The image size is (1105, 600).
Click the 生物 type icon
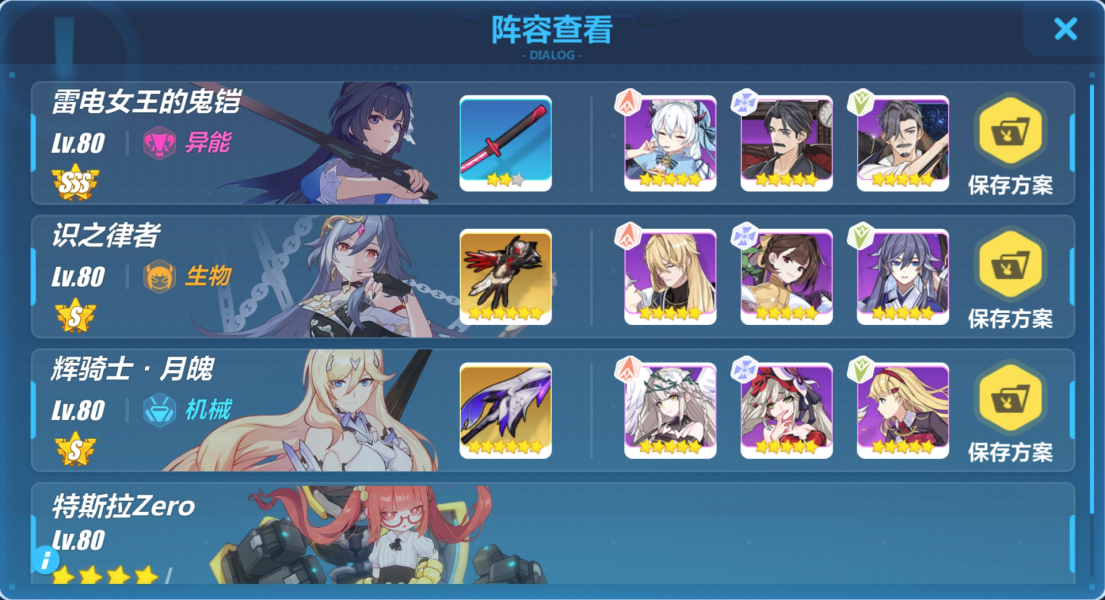[160, 276]
